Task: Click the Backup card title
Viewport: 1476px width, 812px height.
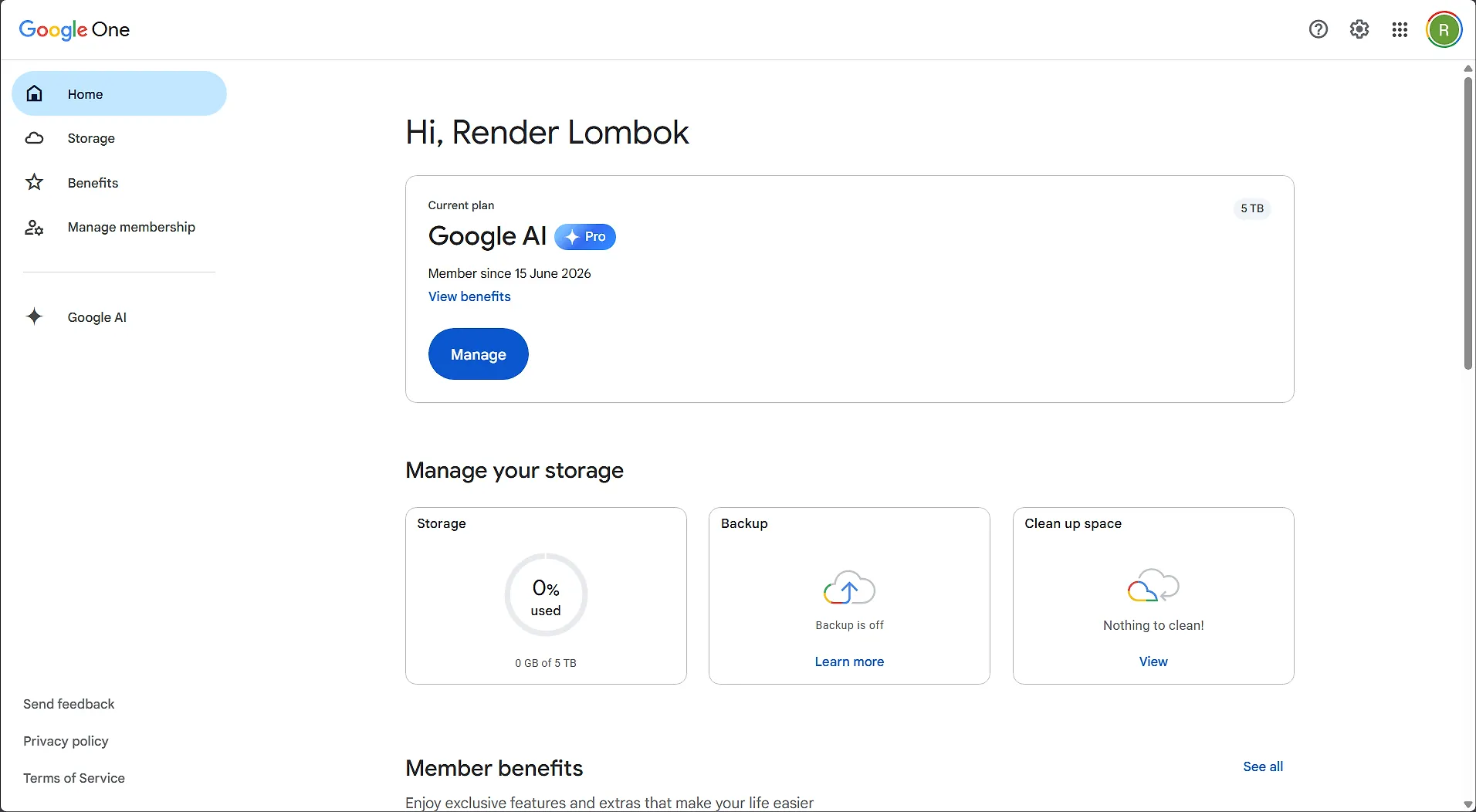Action: (x=744, y=523)
